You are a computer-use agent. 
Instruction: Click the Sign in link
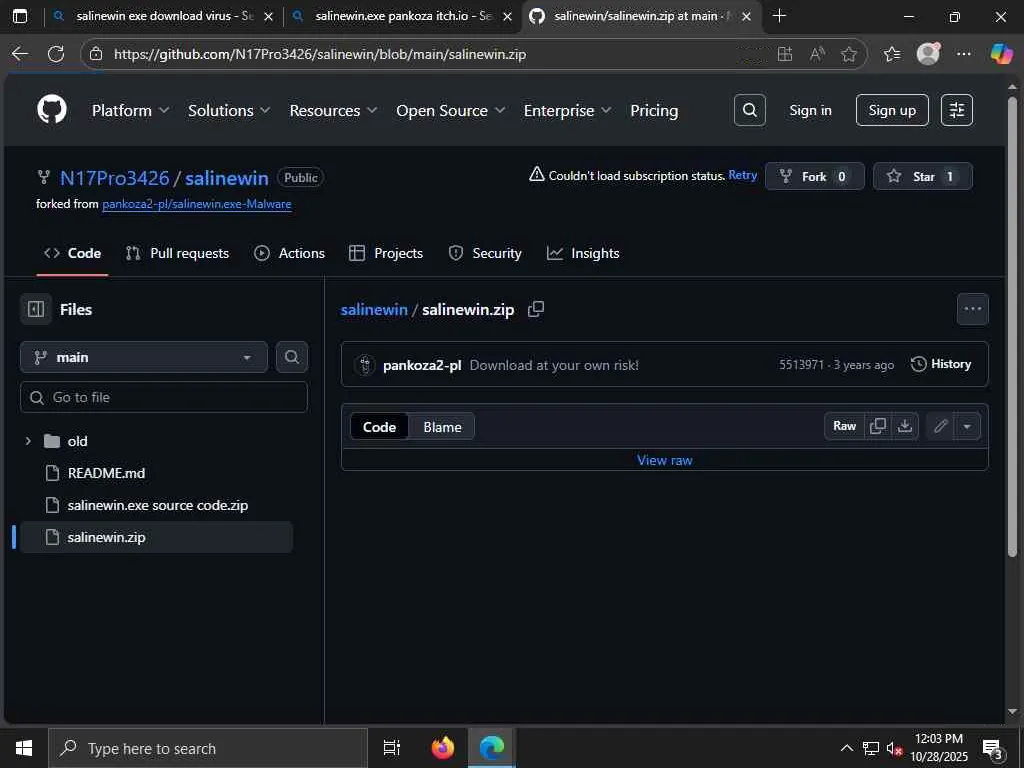[810, 110]
